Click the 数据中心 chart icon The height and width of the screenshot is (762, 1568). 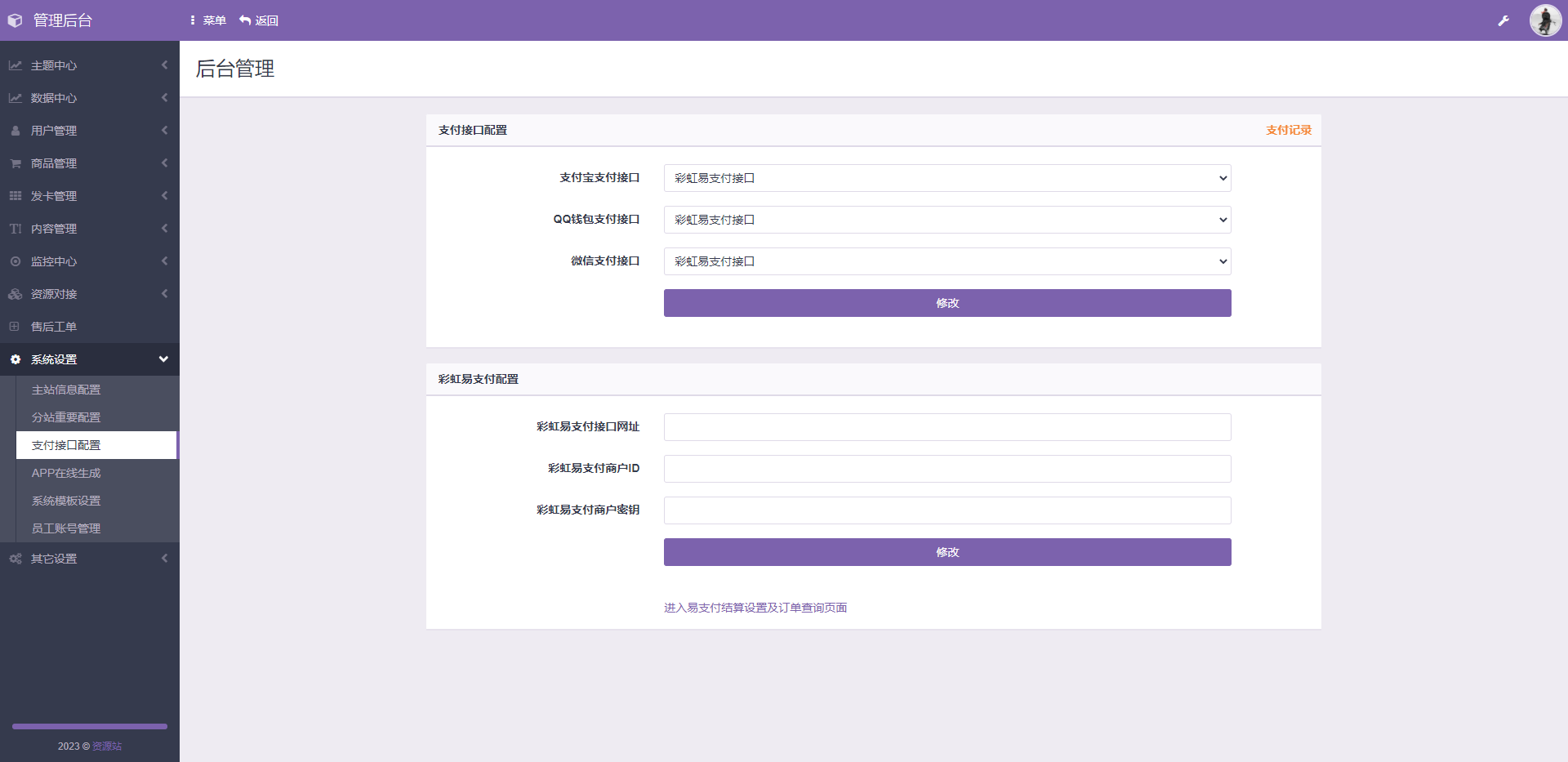point(16,98)
